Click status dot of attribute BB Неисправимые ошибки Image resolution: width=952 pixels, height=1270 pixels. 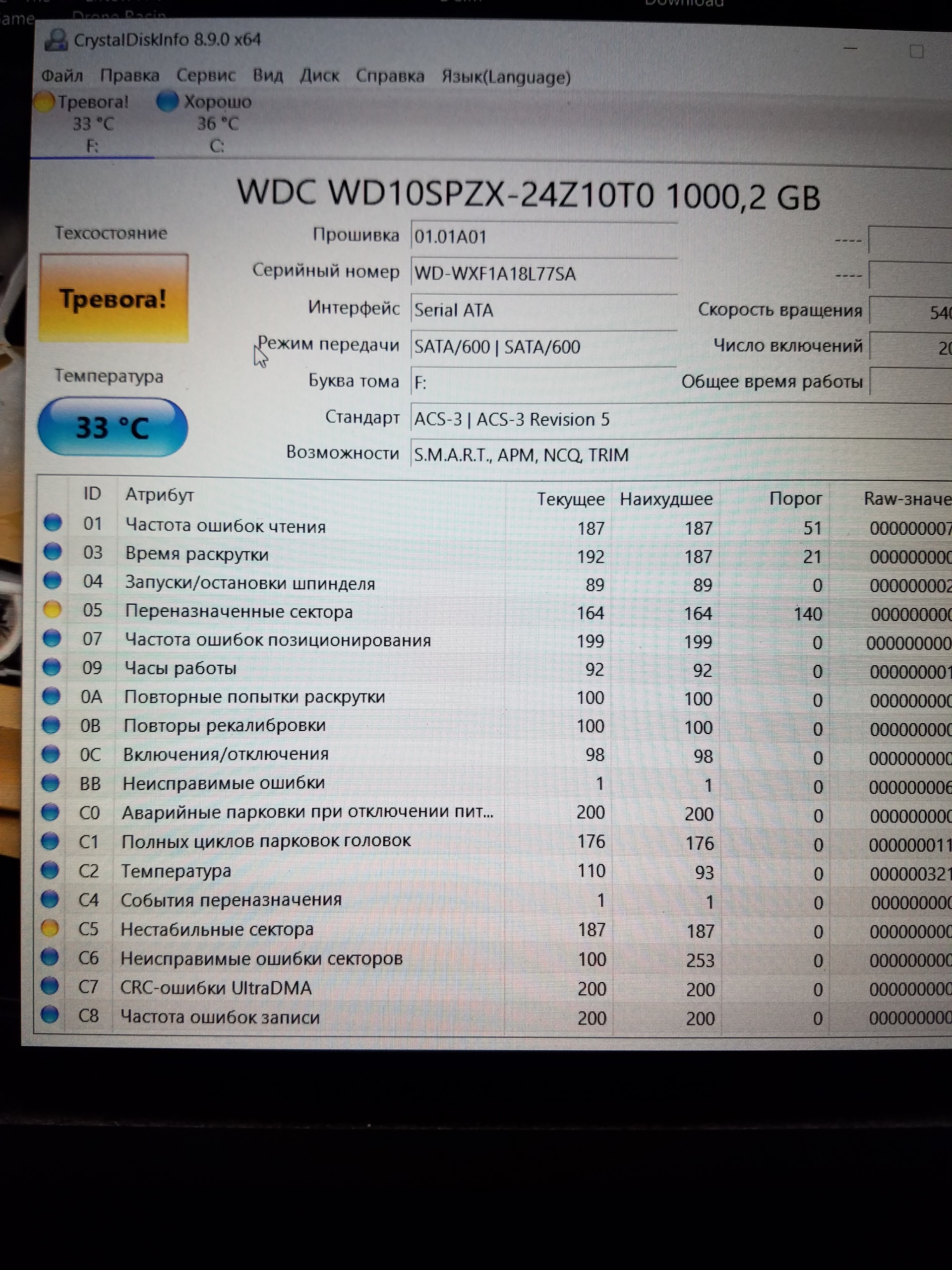(51, 783)
